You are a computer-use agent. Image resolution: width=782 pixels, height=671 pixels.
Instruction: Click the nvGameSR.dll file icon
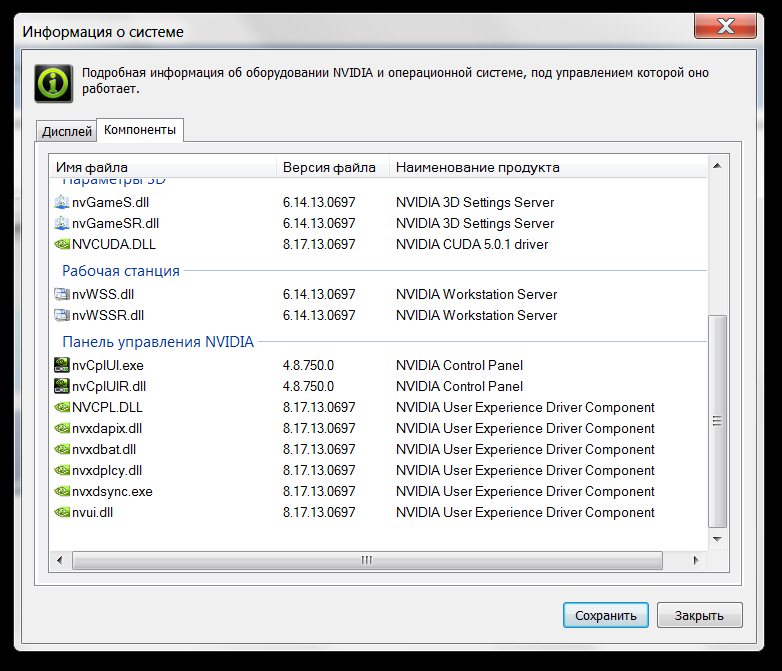click(61, 224)
